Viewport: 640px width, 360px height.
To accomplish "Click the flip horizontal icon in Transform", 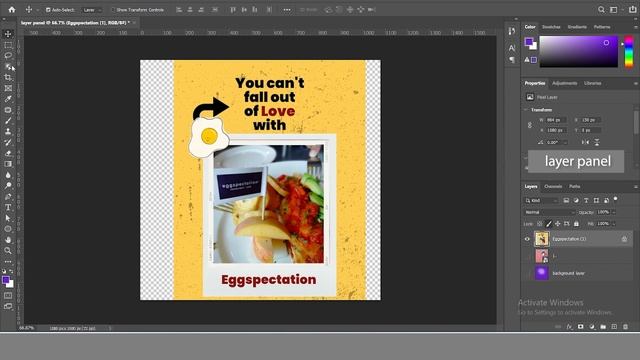I will point(585,142).
